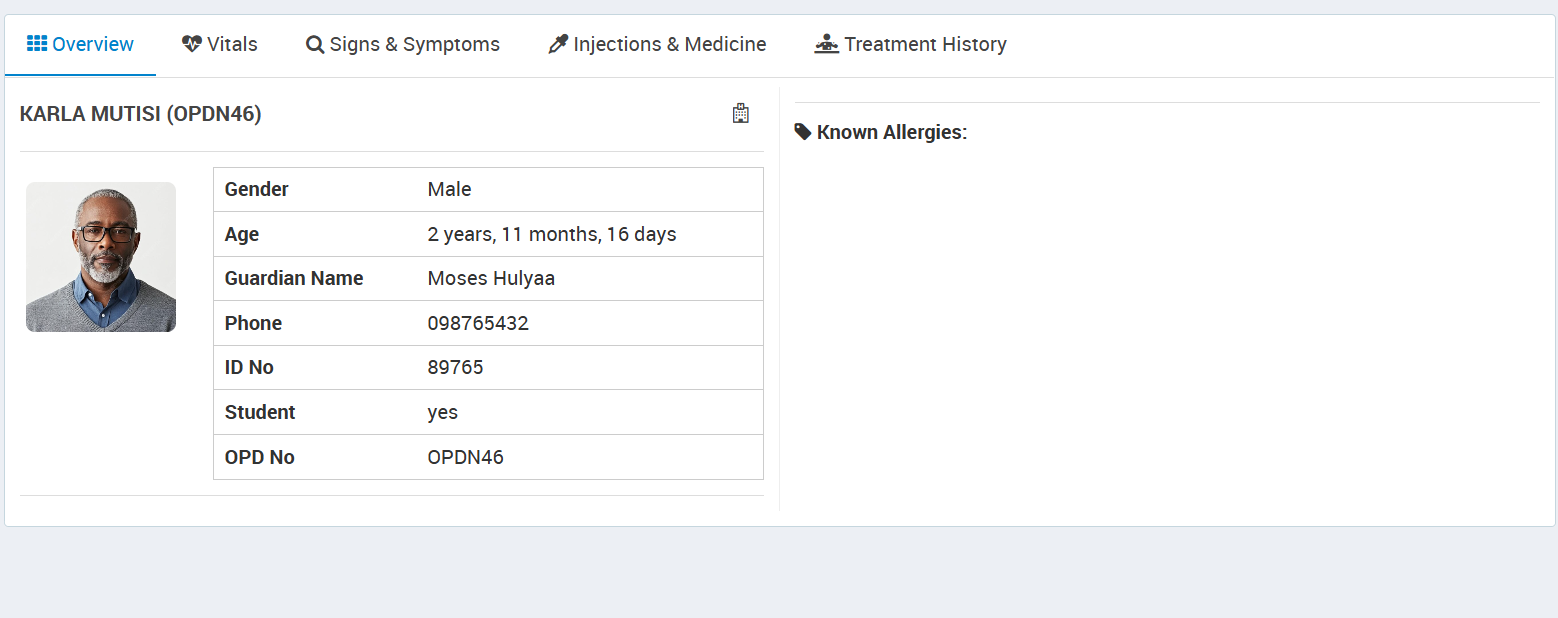Click the grid icon on the Overview tab
This screenshot has width=1558, height=618.
click(37, 44)
